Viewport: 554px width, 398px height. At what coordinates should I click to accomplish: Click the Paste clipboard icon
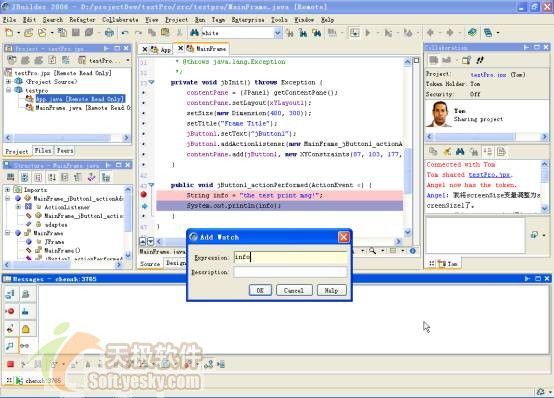pos(165,33)
